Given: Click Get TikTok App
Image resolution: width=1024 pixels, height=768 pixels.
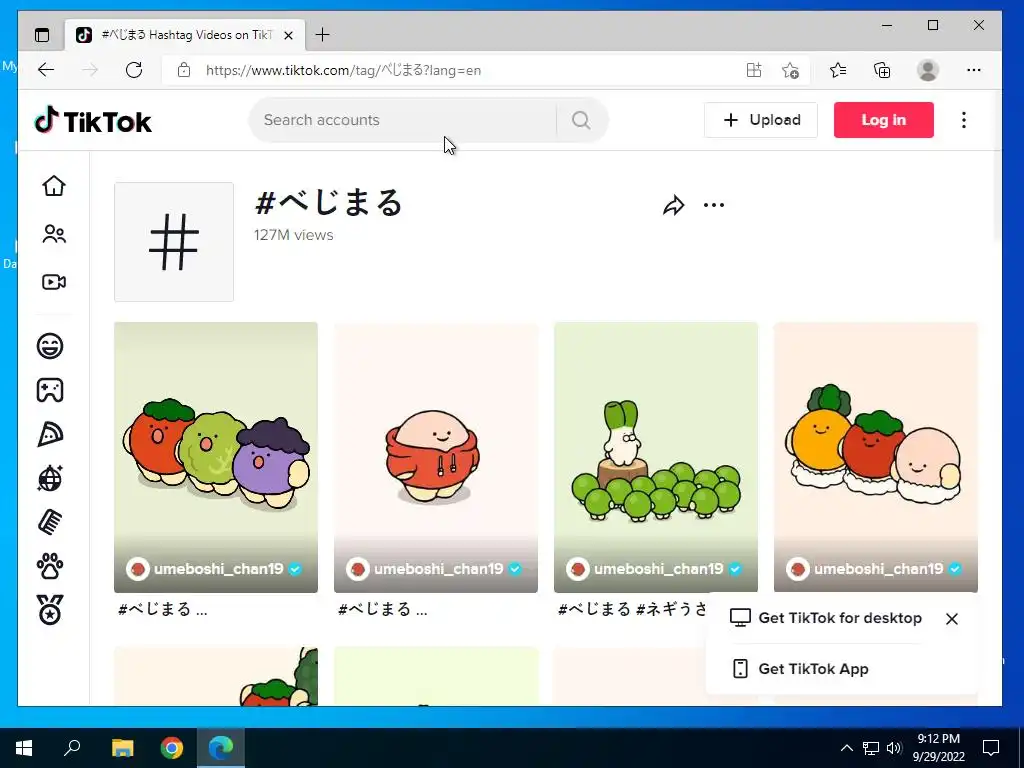Looking at the screenshot, I should [801, 669].
